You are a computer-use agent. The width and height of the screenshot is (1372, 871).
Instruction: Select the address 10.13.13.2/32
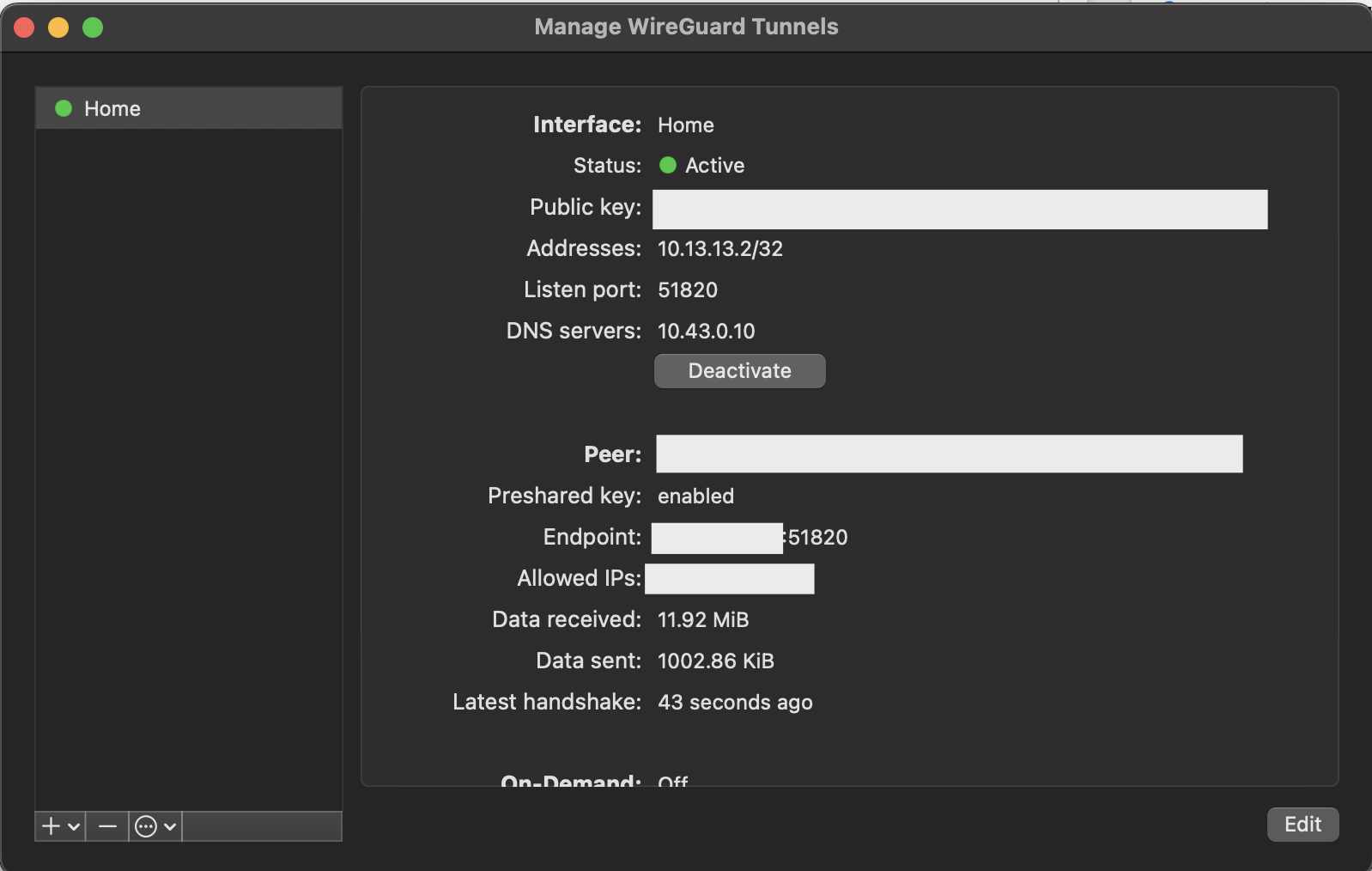(x=720, y=248)
